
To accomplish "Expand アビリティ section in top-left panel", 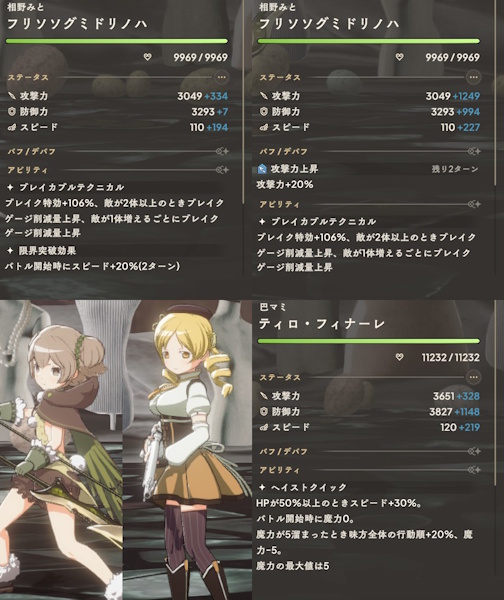I will click(x=222, y=170).
